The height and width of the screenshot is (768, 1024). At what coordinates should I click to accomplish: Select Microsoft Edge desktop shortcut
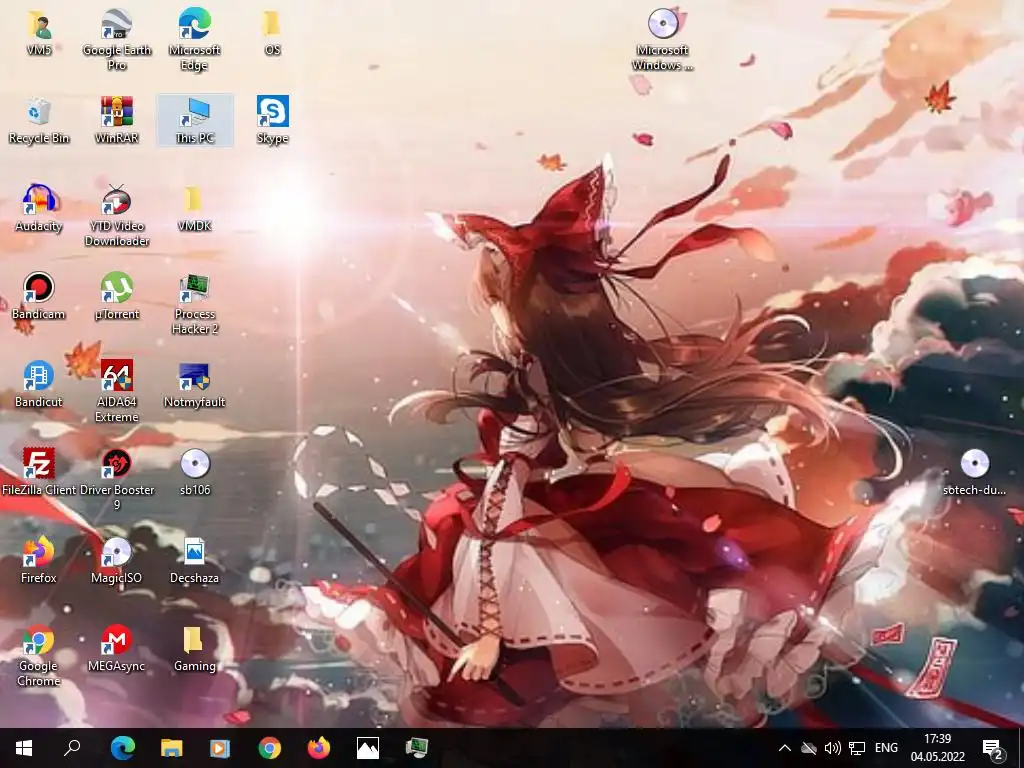pos(195,39)
